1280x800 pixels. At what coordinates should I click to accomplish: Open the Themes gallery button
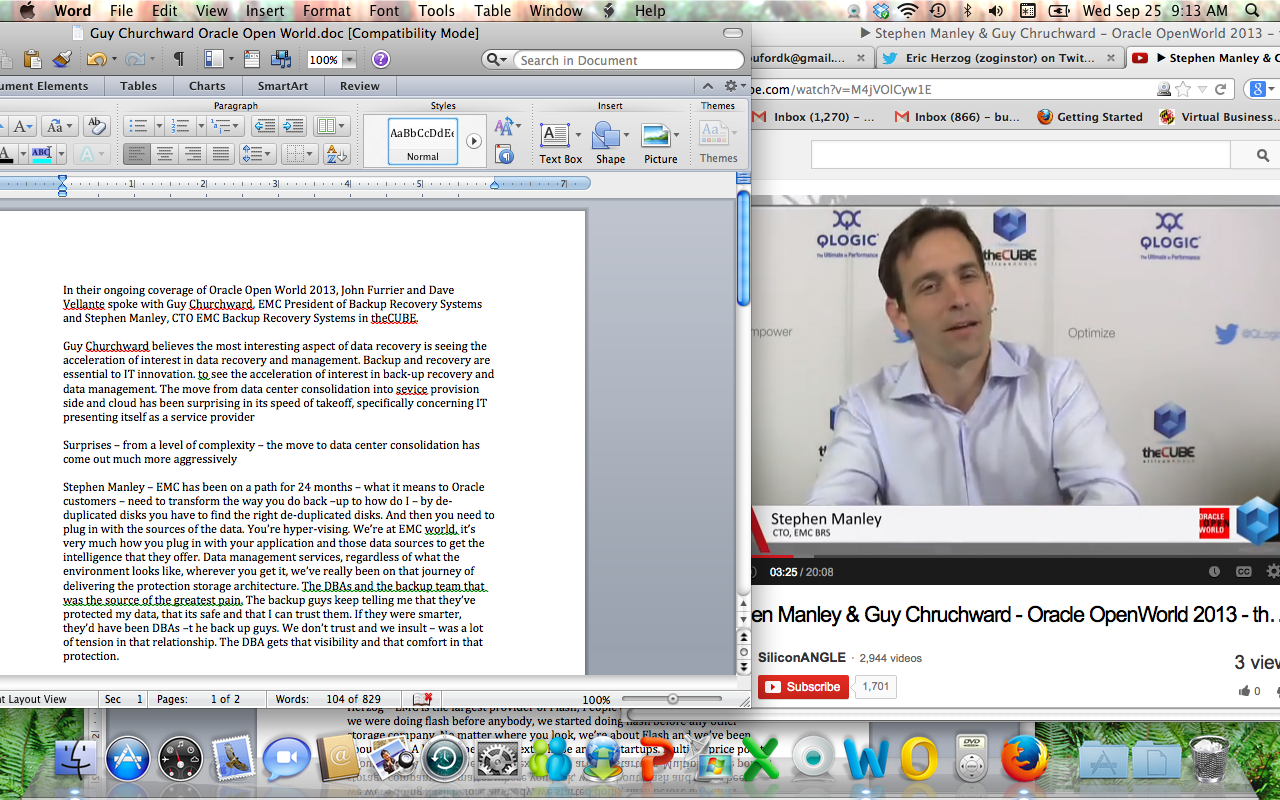[718, 142]
